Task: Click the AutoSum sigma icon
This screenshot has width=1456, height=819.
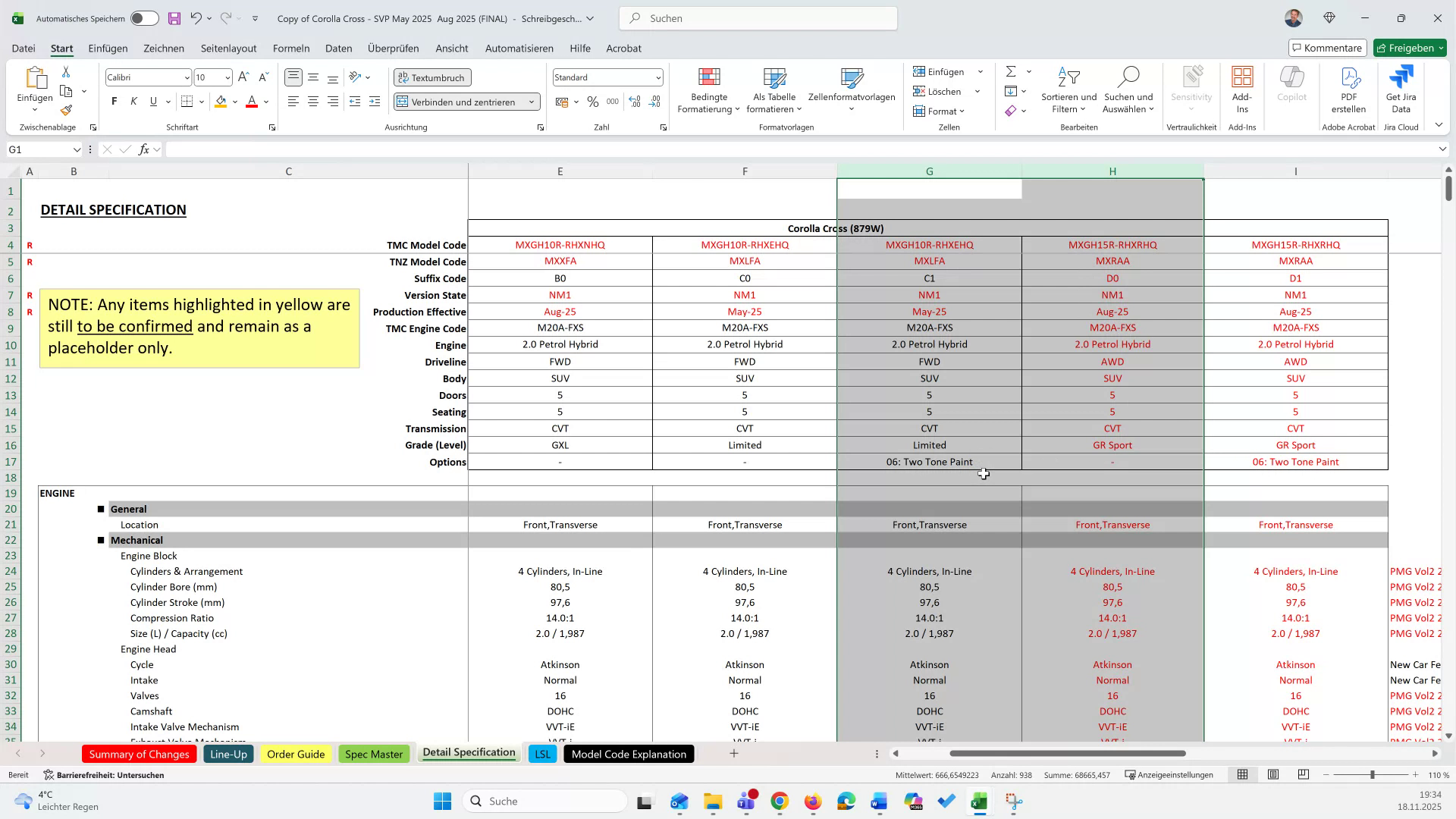Action: coord(1012,71)
